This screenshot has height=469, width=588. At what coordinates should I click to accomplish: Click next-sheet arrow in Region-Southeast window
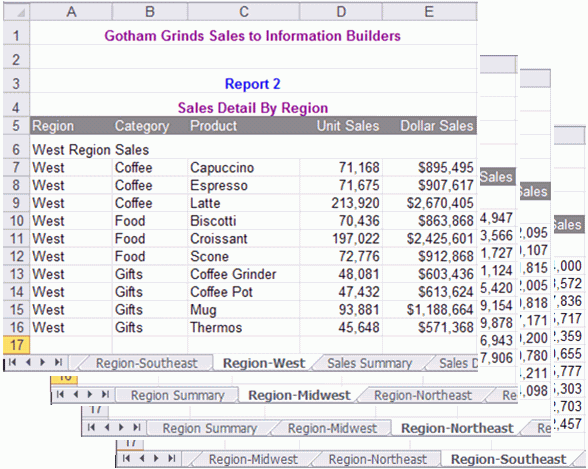156,458
